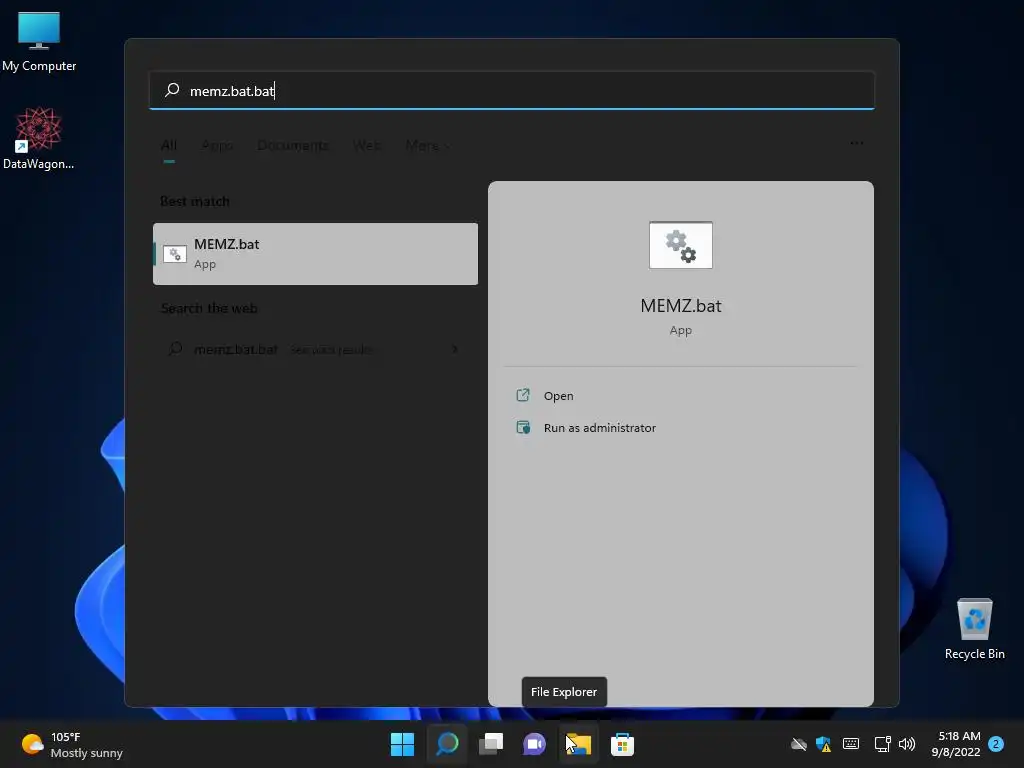
Task: Click Open for MEMZ.bat
Action: click(558, 396)
